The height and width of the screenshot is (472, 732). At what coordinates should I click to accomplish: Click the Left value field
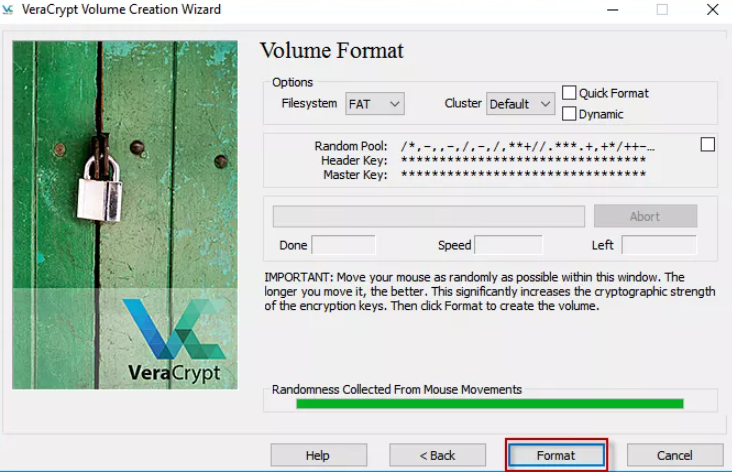point(659,245)
